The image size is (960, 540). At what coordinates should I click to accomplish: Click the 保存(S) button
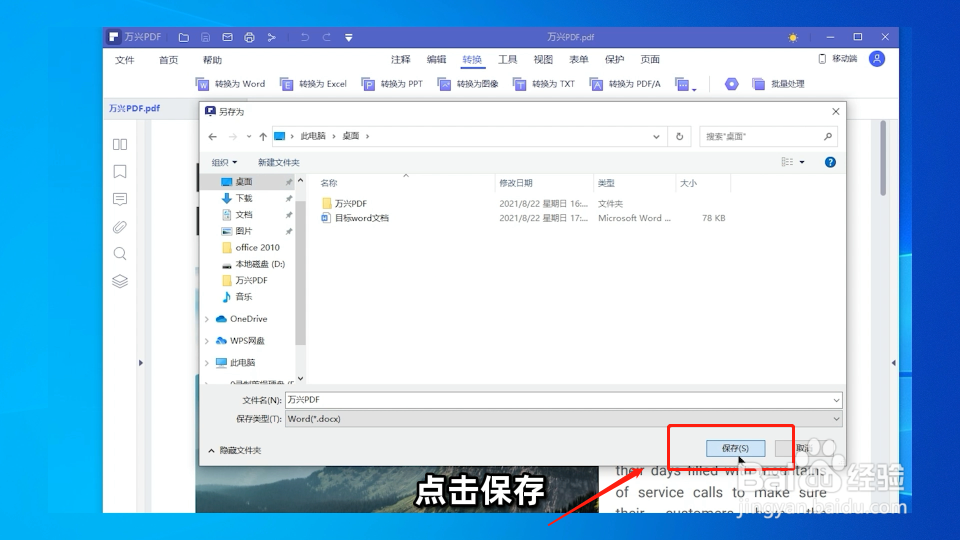click(x=735, y=448)
